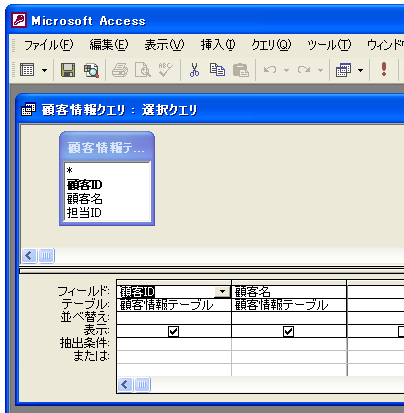Click the Cut scissors icon
The image size is (404, 413).
pos(195,70)
